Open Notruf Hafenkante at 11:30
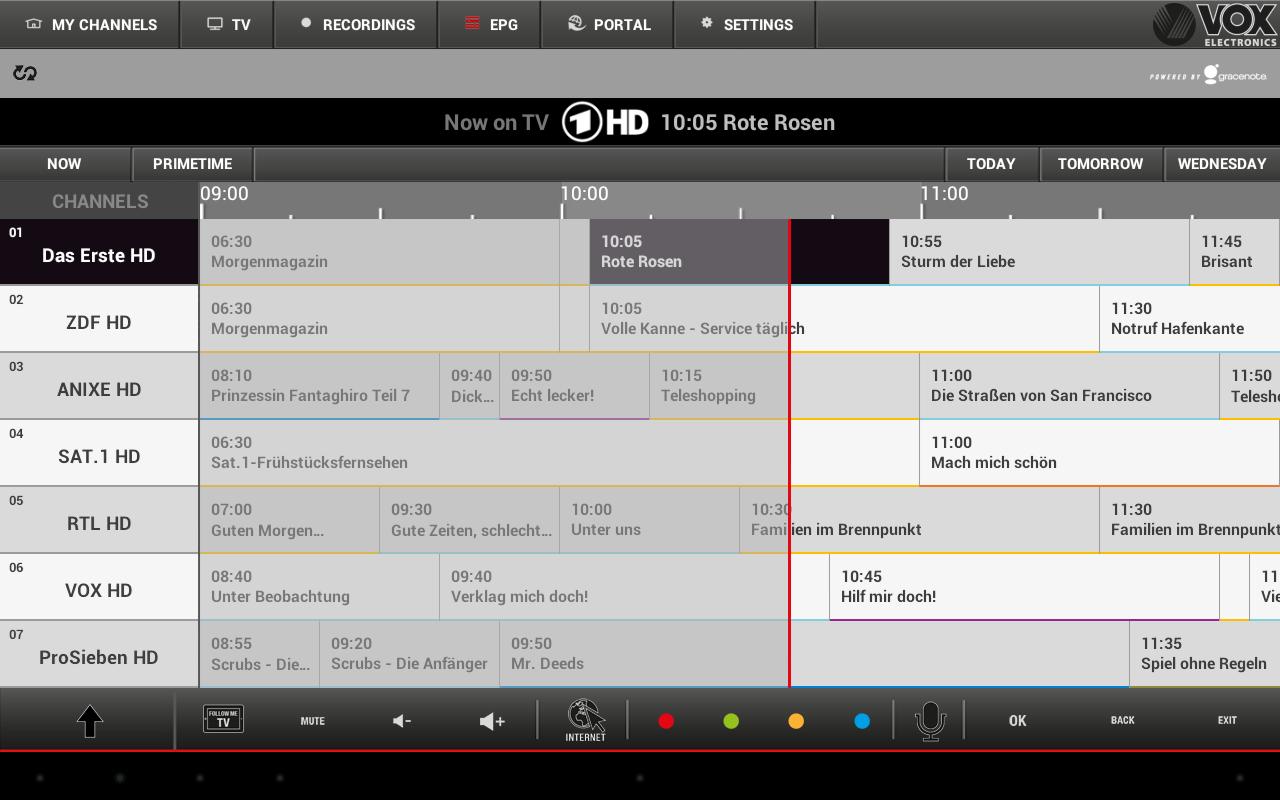Viewport: 1280px width, 800px height. coord(1190,319)
